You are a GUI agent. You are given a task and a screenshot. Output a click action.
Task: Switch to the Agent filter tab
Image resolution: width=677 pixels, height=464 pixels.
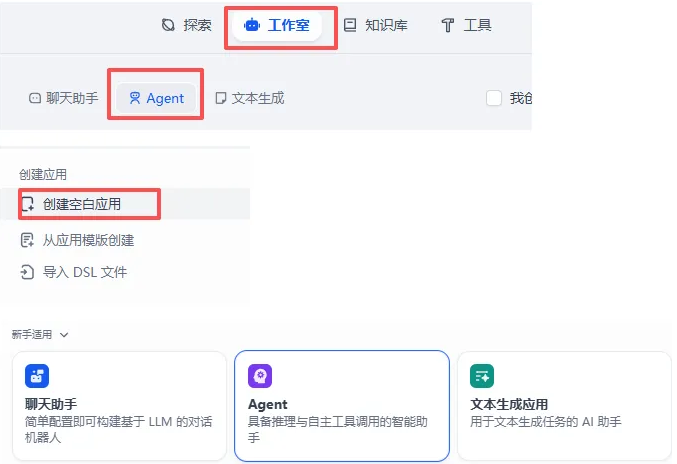pyautogui.click(x=156, y=98)
